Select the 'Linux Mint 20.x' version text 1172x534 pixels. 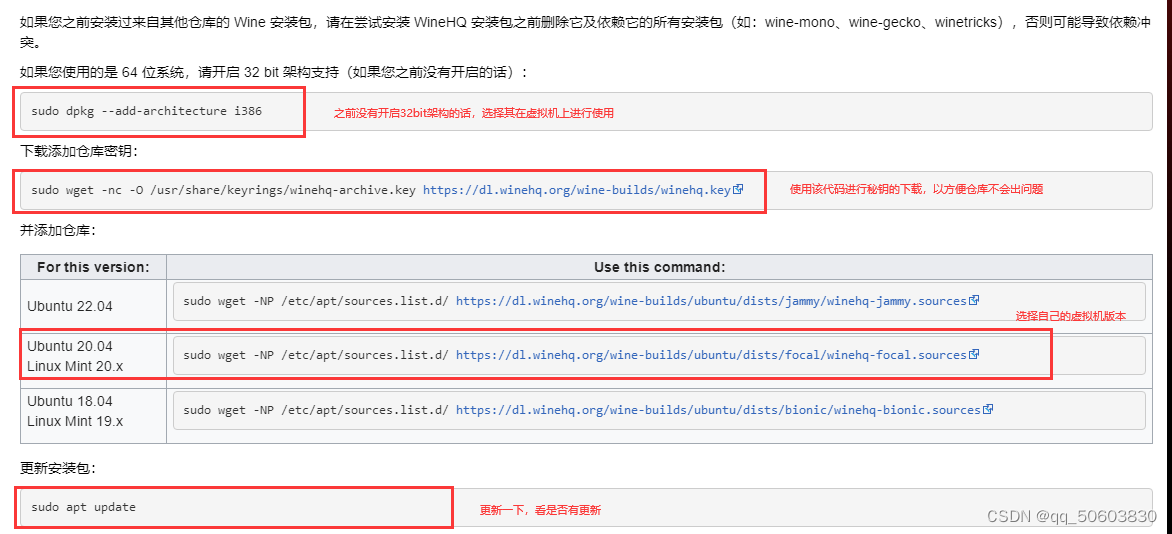click(75, 365)
